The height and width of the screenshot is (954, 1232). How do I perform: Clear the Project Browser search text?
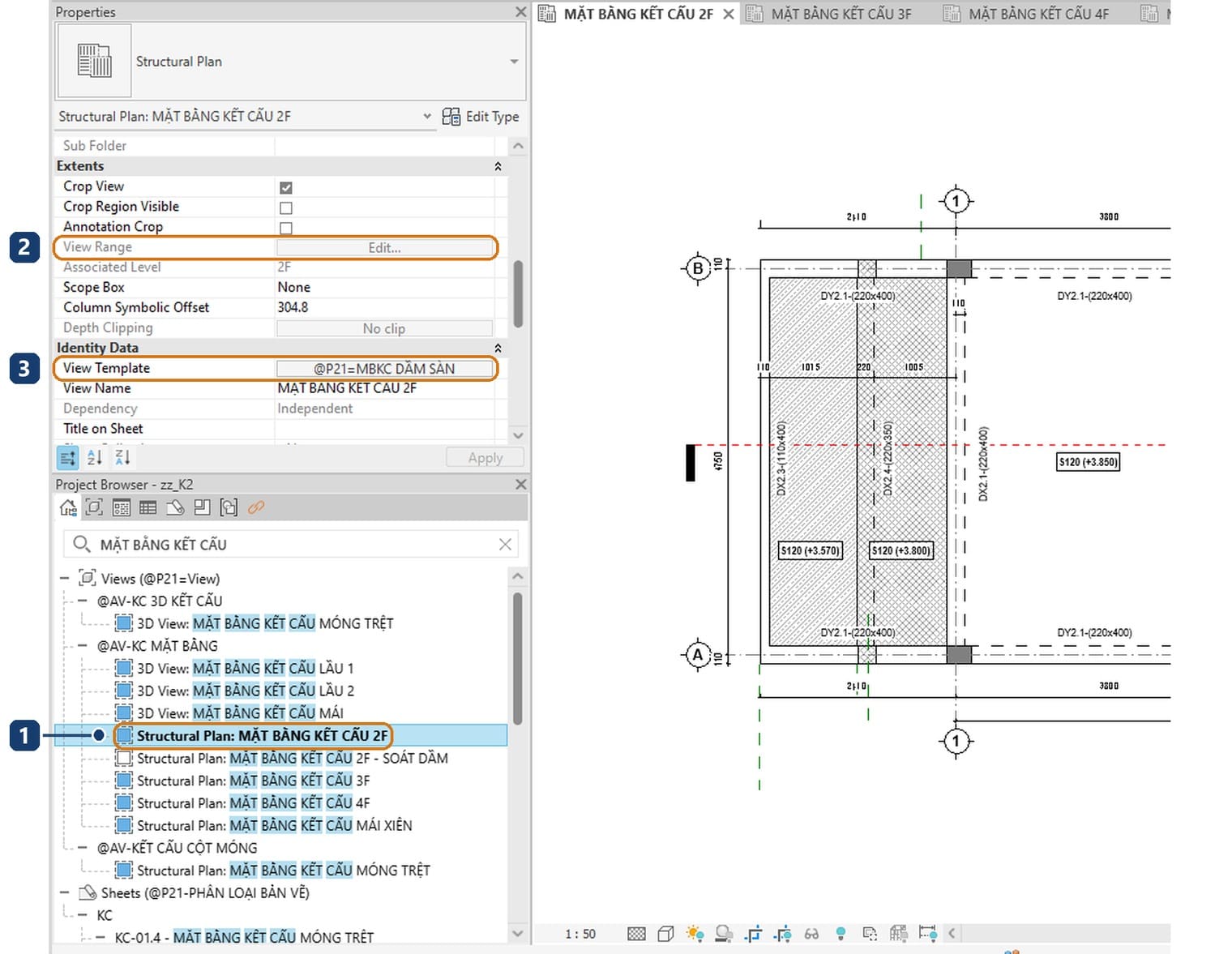tap(505, 544)
